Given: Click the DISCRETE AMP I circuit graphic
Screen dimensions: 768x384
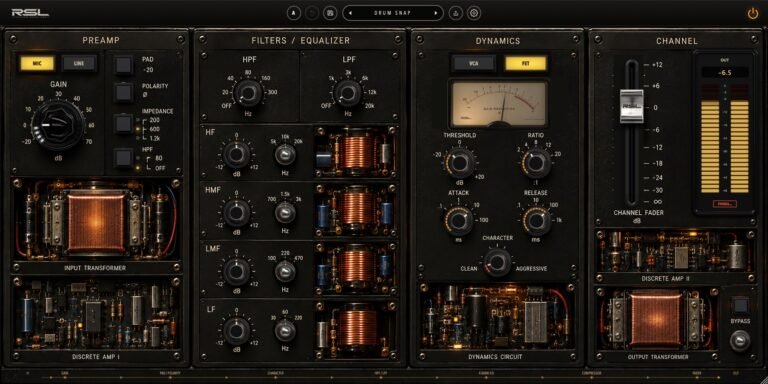Looking at the screenshot, I should pos(96,313).
